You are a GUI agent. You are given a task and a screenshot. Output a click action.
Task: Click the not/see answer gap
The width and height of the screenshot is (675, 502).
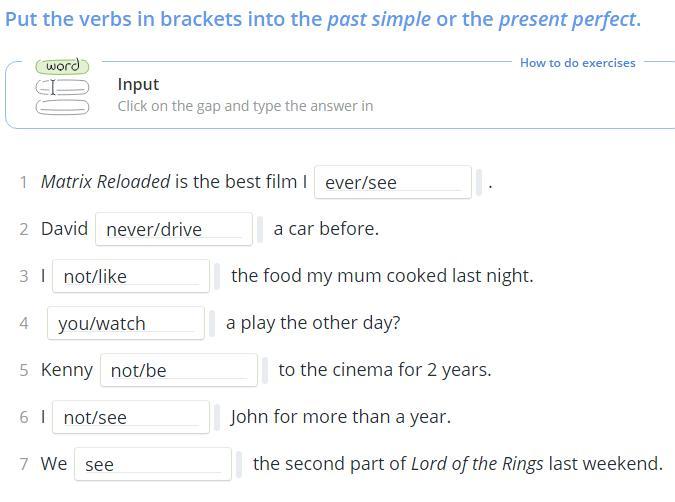[131, 417]
